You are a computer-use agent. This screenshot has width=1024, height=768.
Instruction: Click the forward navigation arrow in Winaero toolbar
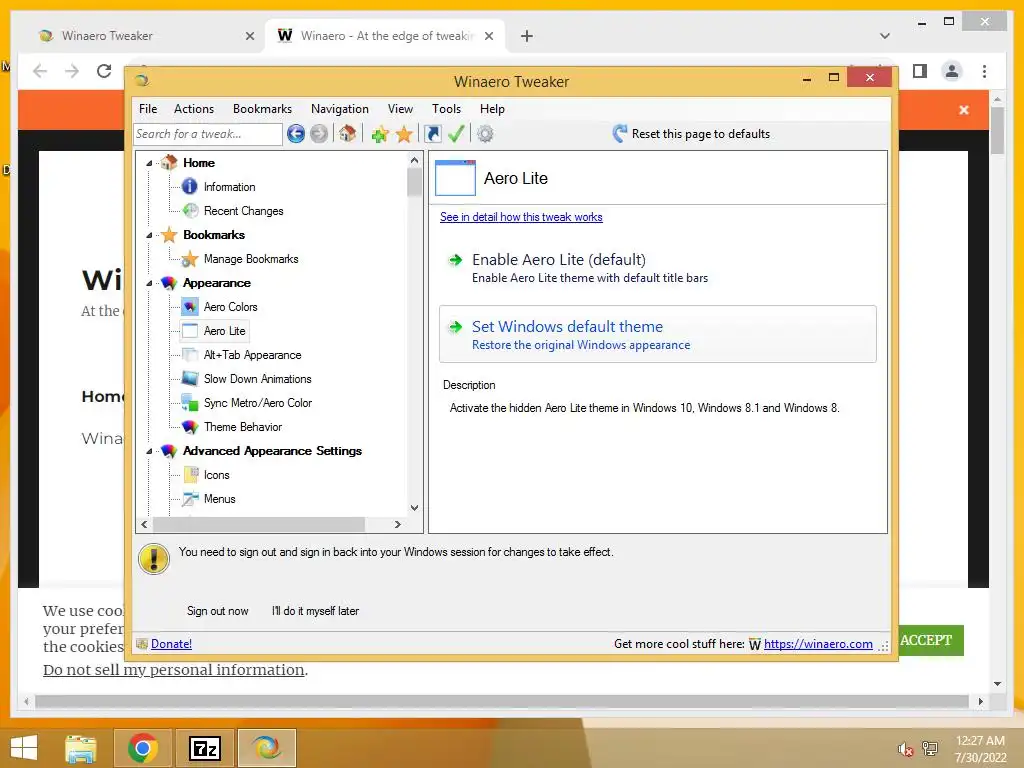(319, 134)
